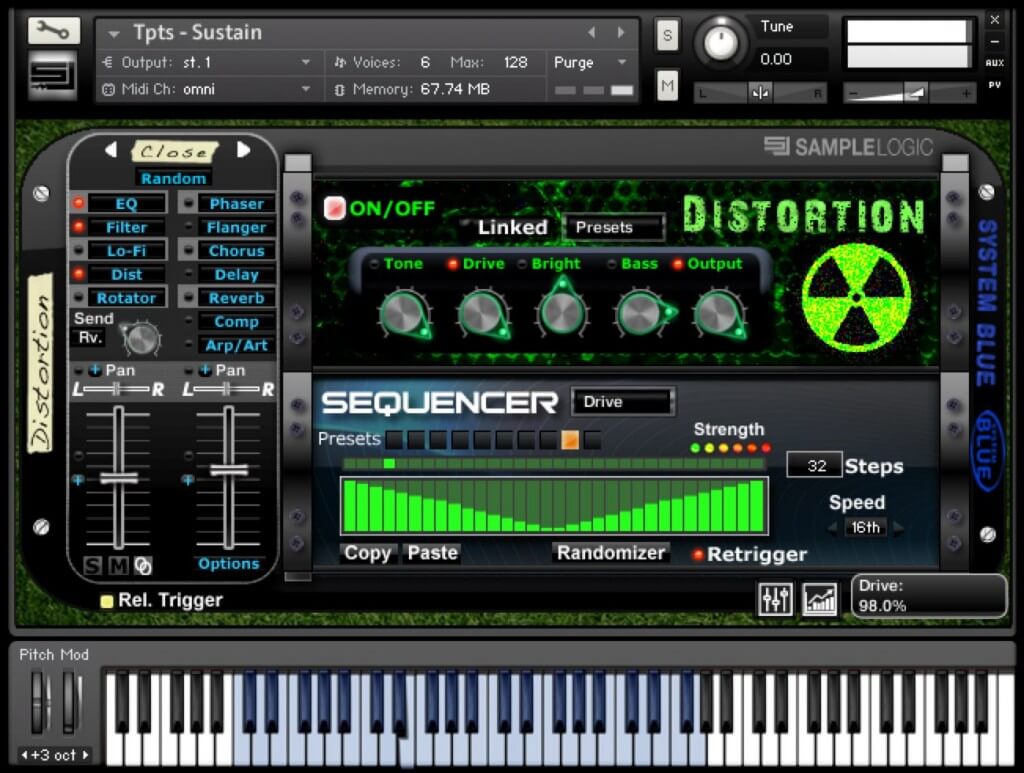Switch to next mic position right arrow
The image size is (1024, 773).
[244, 150]
